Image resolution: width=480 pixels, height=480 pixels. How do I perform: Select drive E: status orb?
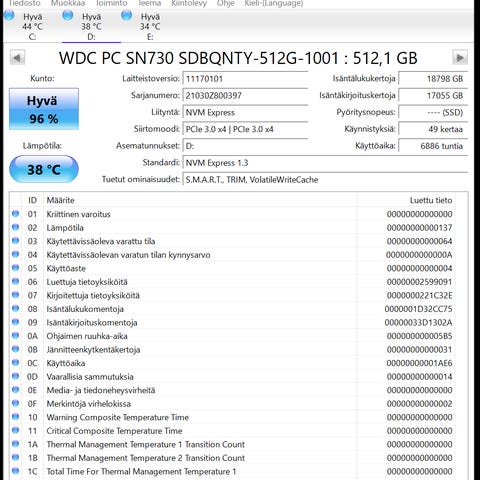(x=127, y=15)
